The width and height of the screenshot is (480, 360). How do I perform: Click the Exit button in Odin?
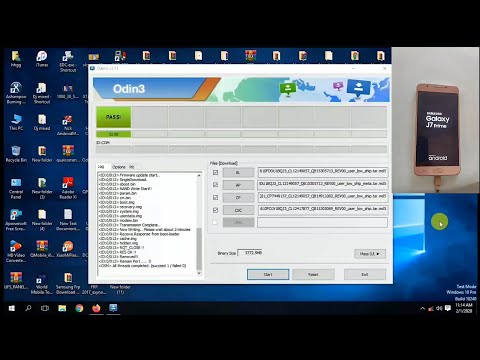(x=365, y=274)
